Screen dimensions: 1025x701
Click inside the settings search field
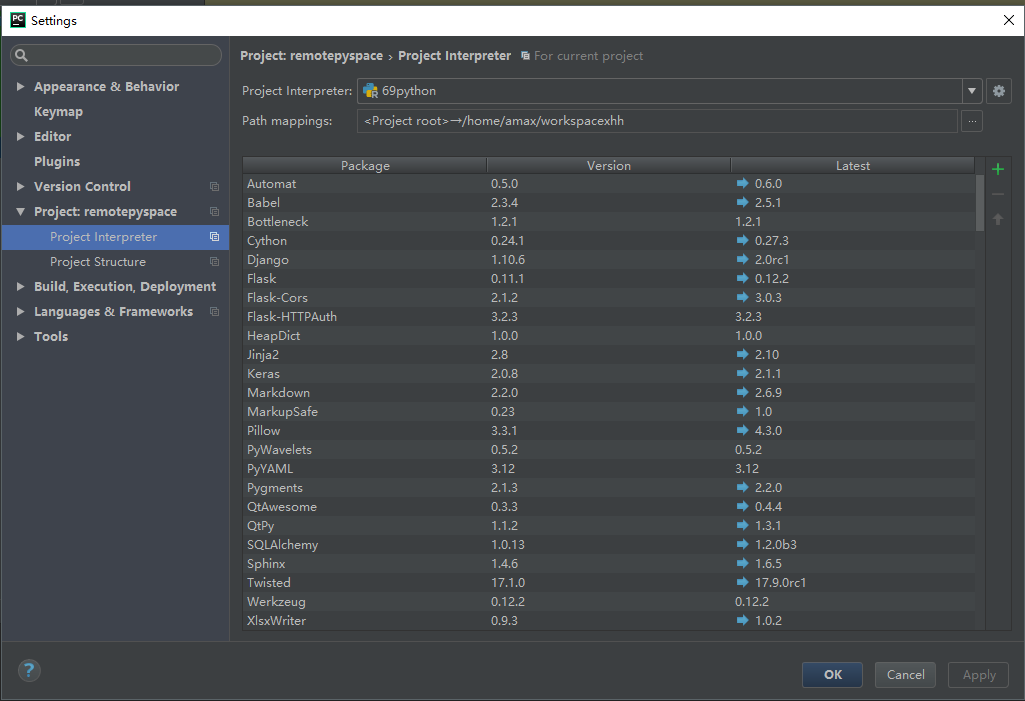tap(116, 56)
